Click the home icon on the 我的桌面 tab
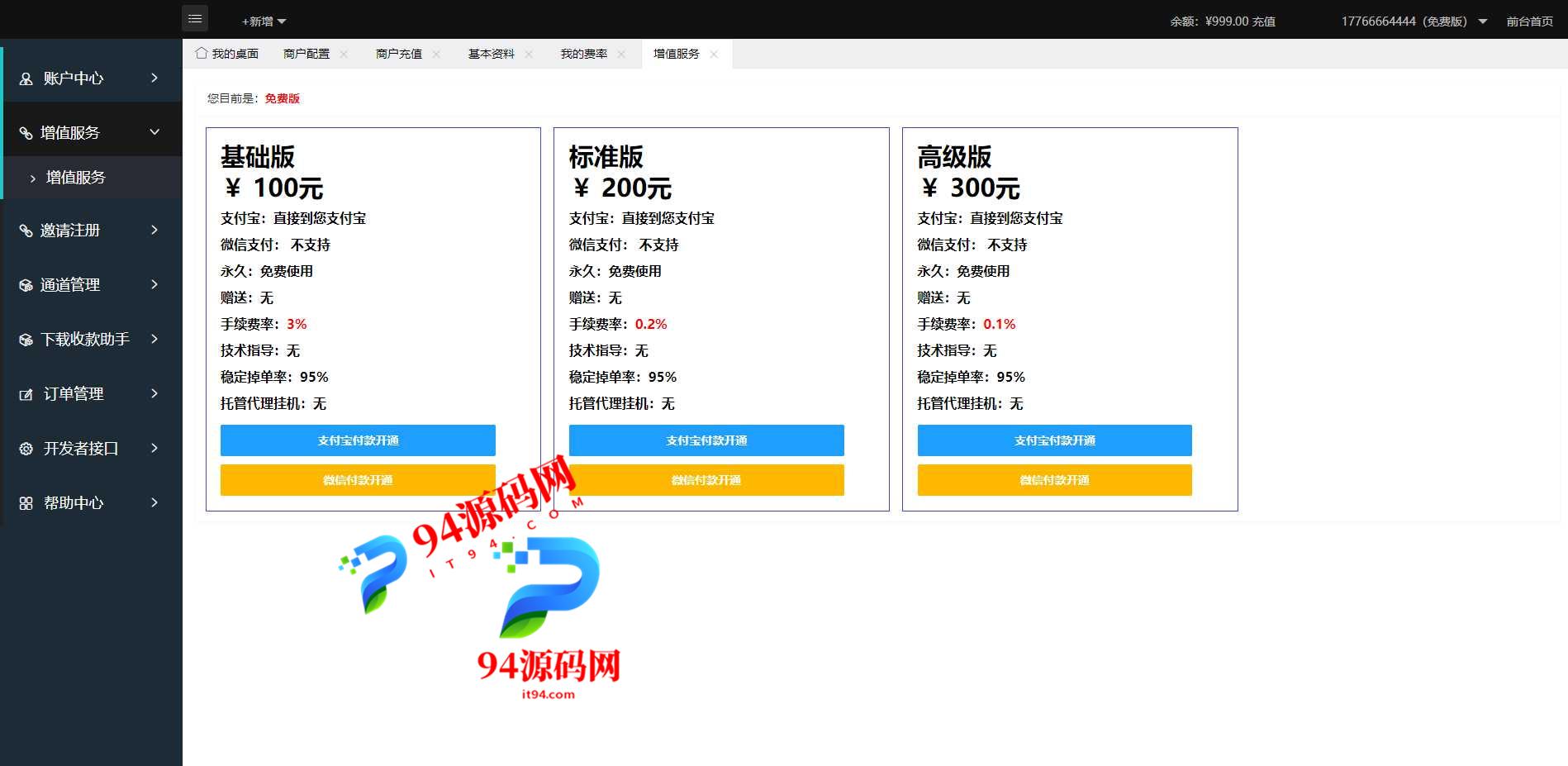Screen dimensions: 1568x766 202,53
